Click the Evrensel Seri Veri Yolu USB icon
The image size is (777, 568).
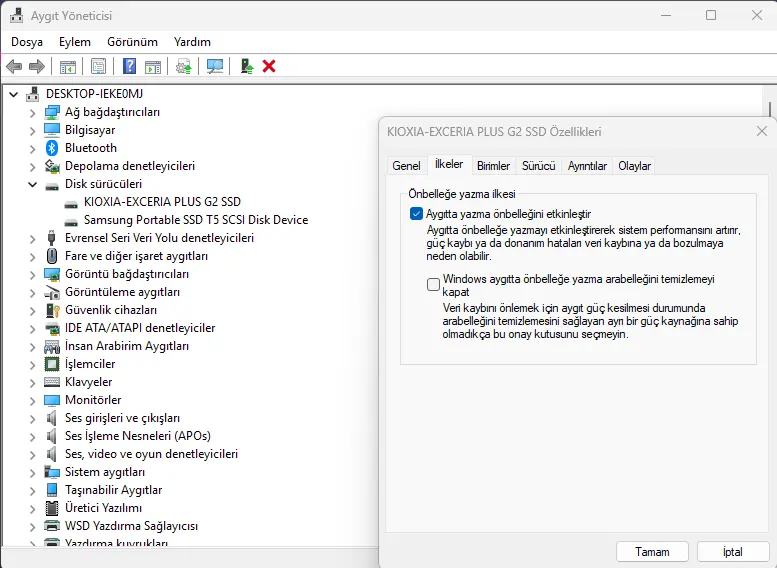tap(52, 238)
